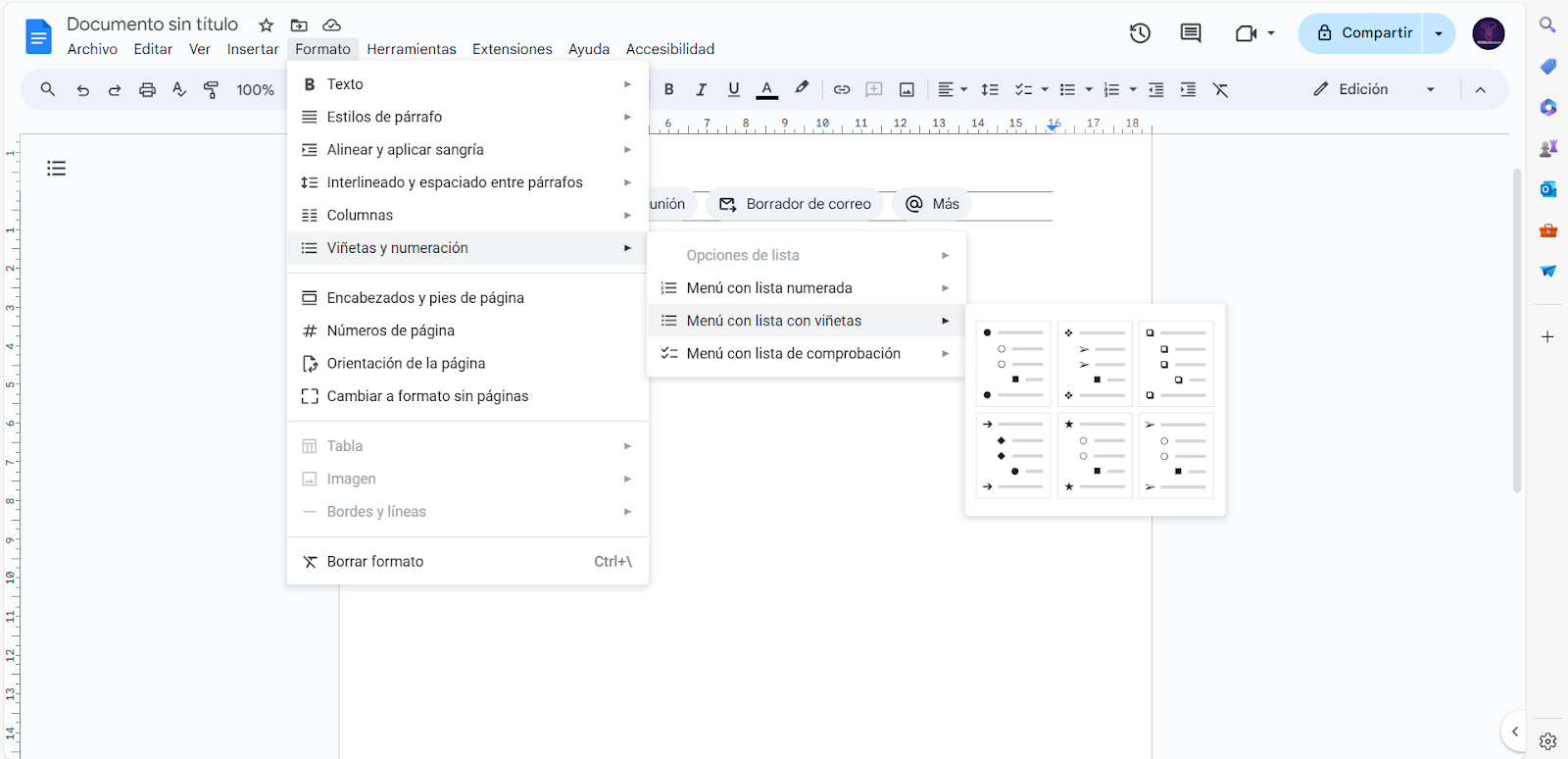The width and height of the screenshot is (1568, 759).
Task: Open line and paragraph spacing
Action: pos(990,89)
